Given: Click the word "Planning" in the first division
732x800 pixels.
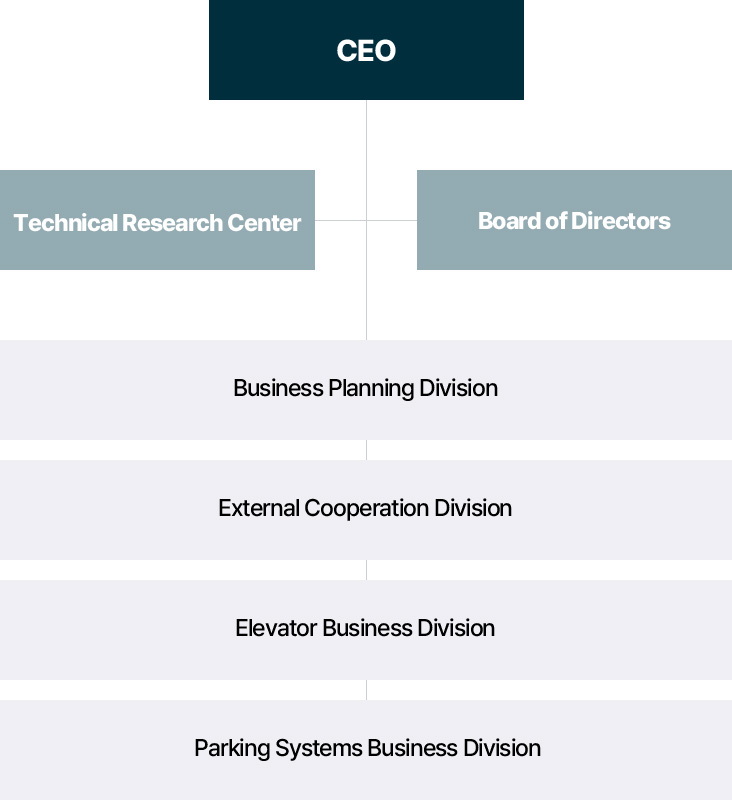Looking at the screenshot, I should [x=371, y=389].
